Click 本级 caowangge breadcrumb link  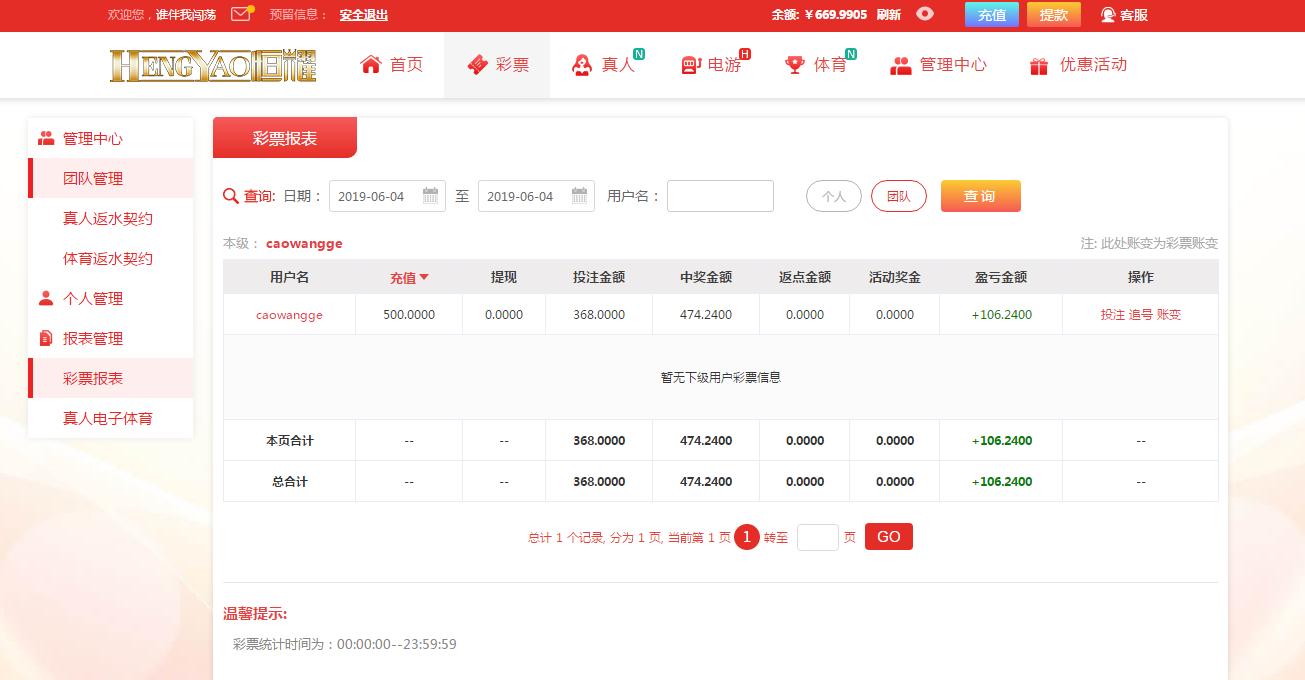304,243
